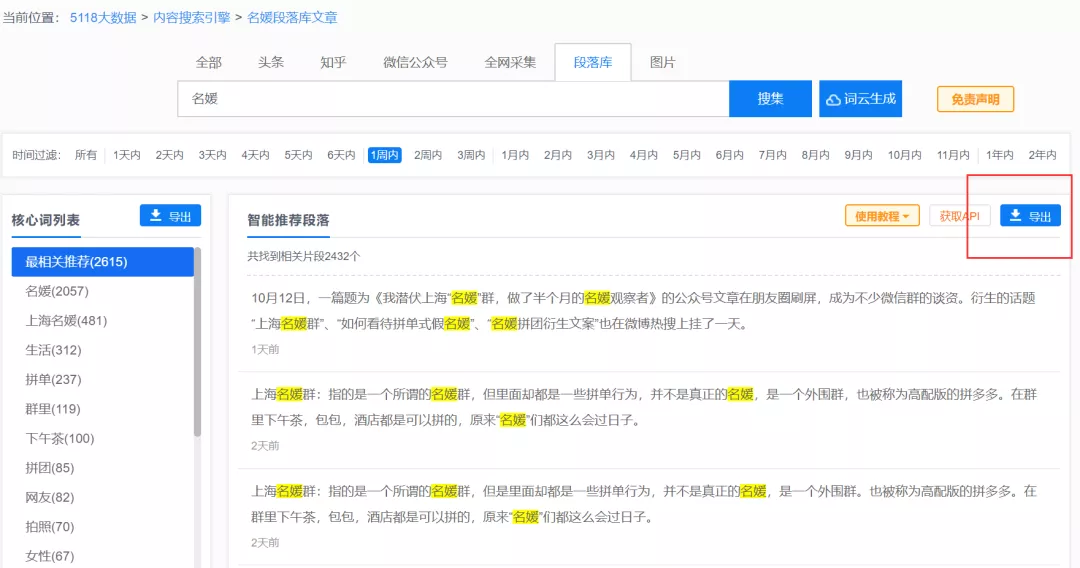Switch to the 微信公众号 tab
1080x568 pixels.
(x=415, y=62)
